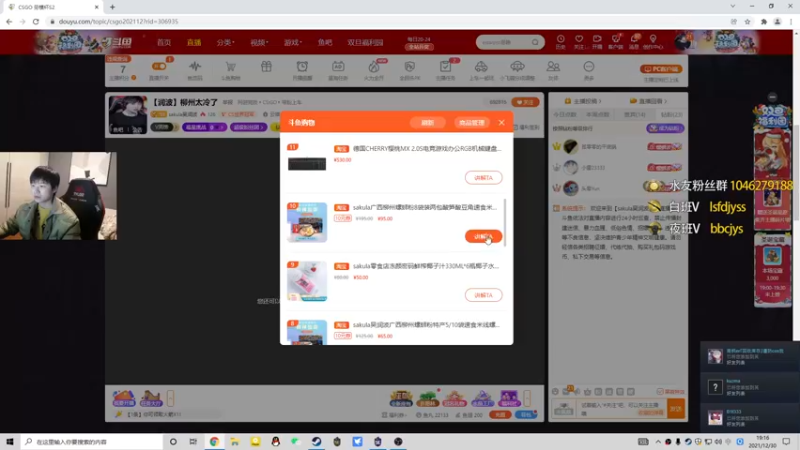The height and width of the screenshot is (450, 800).
Task: Open the gift box icon in toolbar
Action: pyautogui.click(x=266, y=67)
